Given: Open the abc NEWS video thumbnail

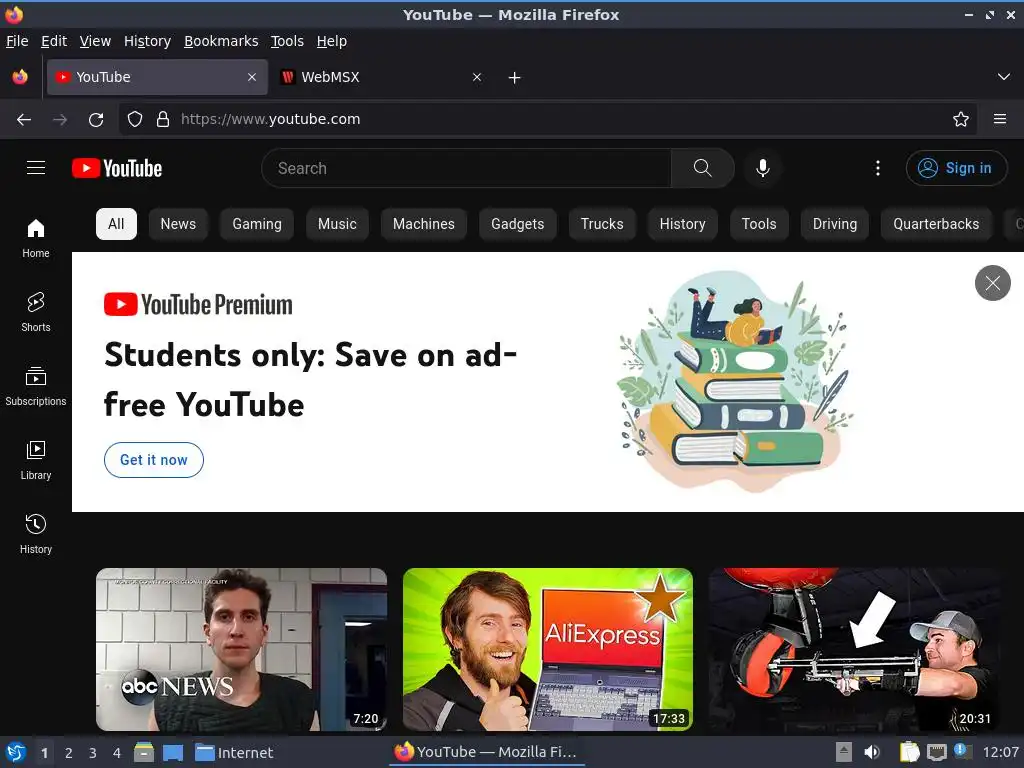Looking at the screenshot, I should pyautogui.click(x=242, y=649).
